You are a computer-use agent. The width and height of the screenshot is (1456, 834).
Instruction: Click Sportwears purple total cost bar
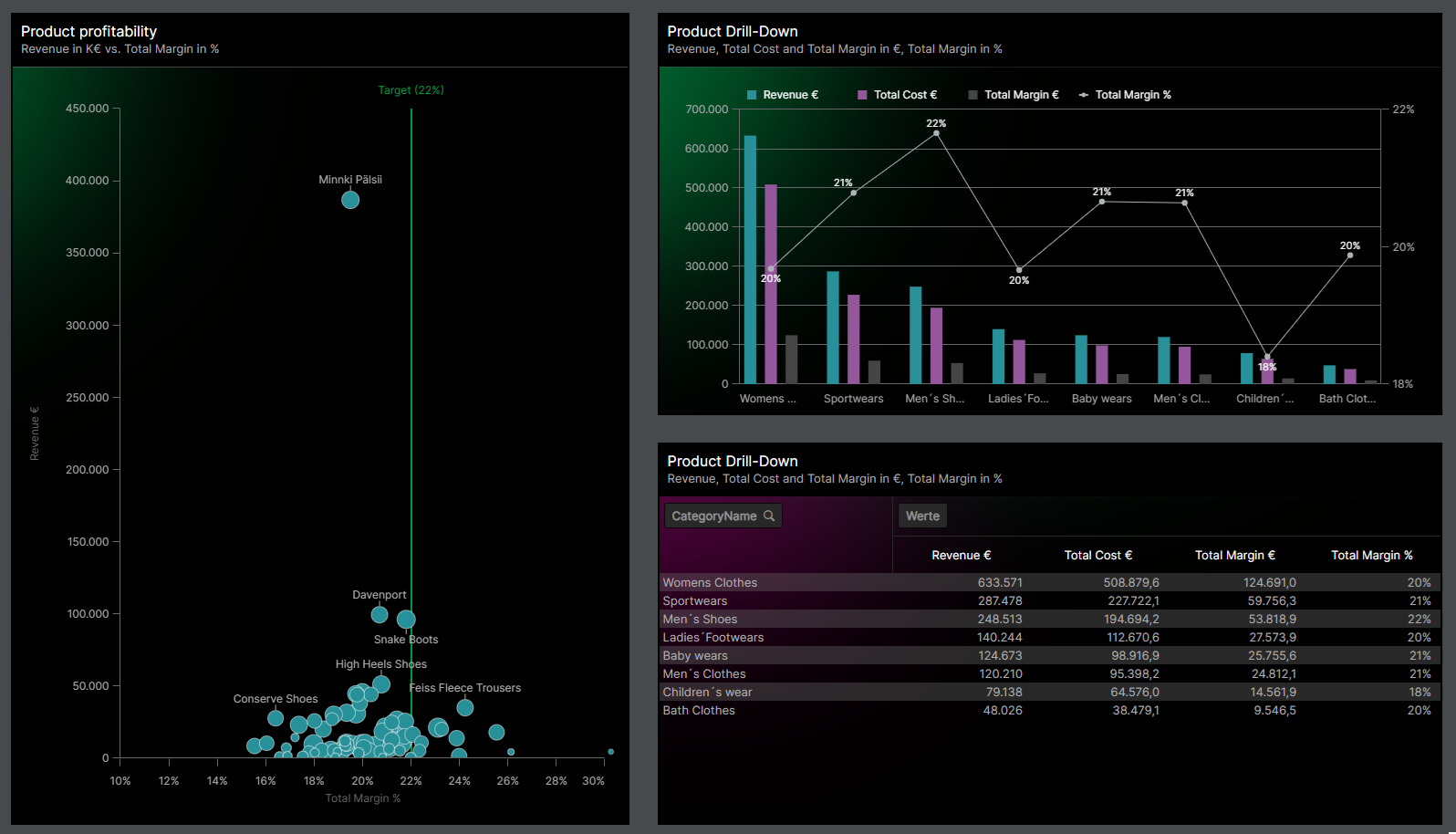click(x=853, y=339)
